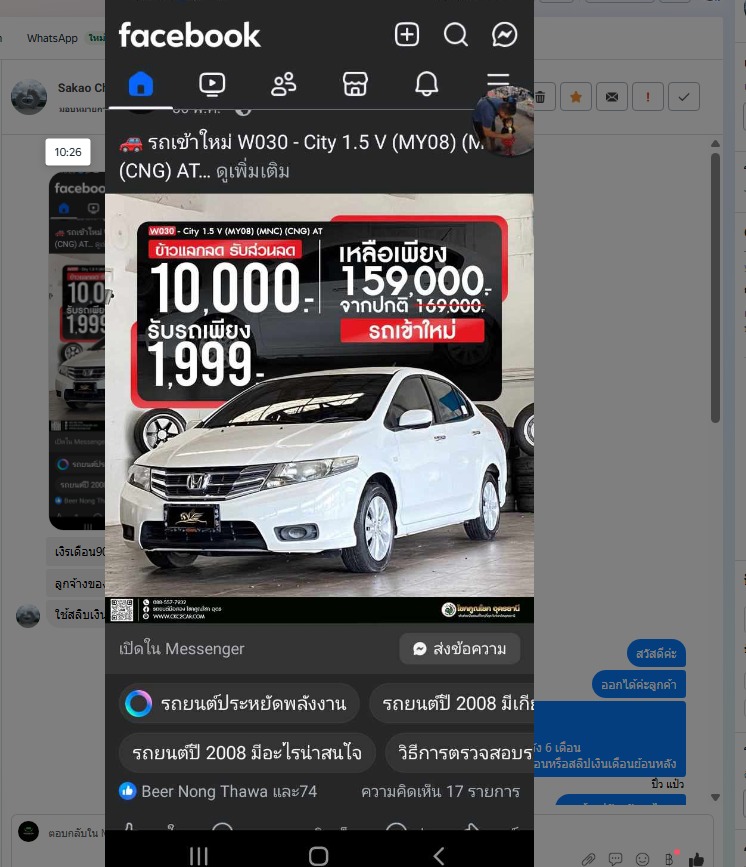The image size is (746, 867).
Task: Tap the Android back arrow button
Action: [x=439, y=856]
